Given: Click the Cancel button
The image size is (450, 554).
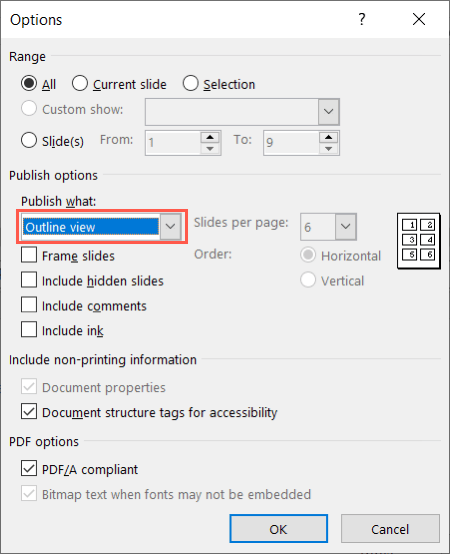Looking at the screenshot, I should pos(390,529).
